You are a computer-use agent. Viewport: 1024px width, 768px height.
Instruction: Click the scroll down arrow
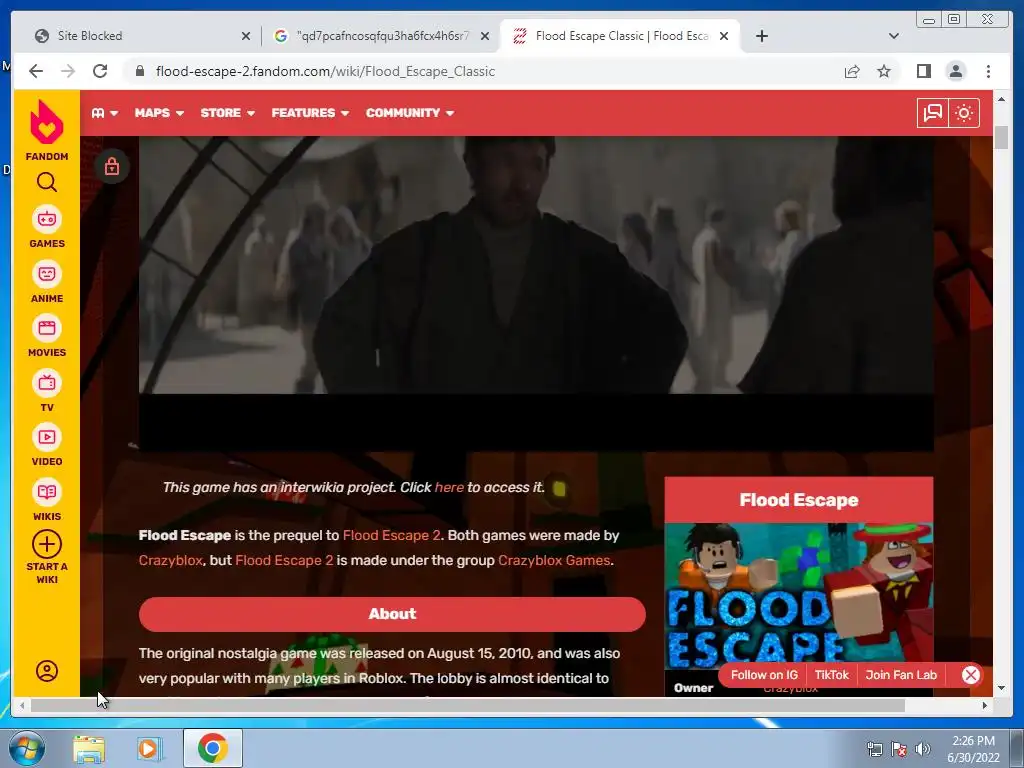[1001, 688]
